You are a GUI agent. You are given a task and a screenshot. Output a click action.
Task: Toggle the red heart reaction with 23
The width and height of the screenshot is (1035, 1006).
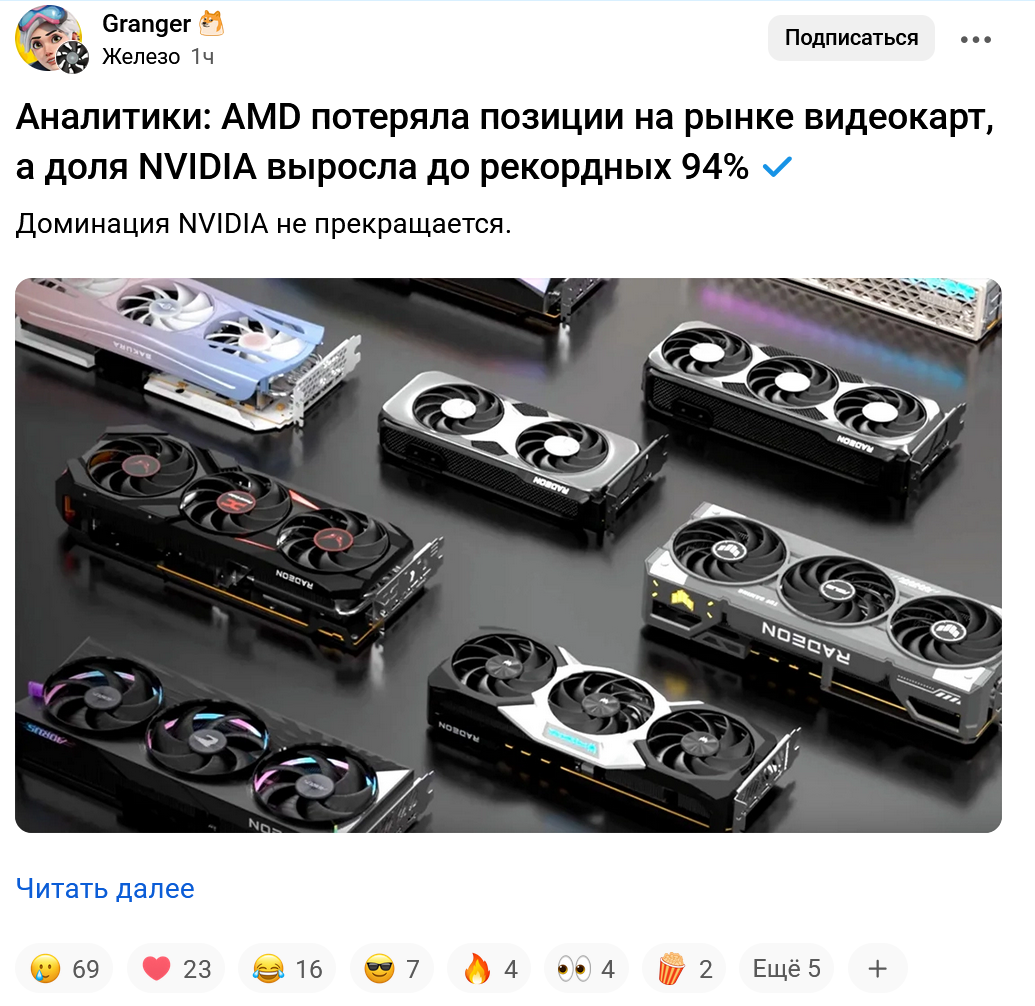(176, 969)
